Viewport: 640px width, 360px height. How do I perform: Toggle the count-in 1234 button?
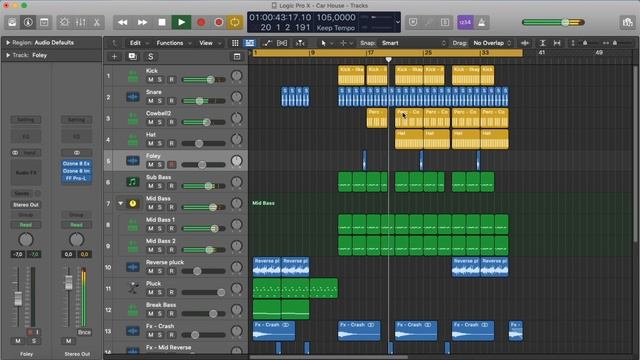(x=465, y=22)
